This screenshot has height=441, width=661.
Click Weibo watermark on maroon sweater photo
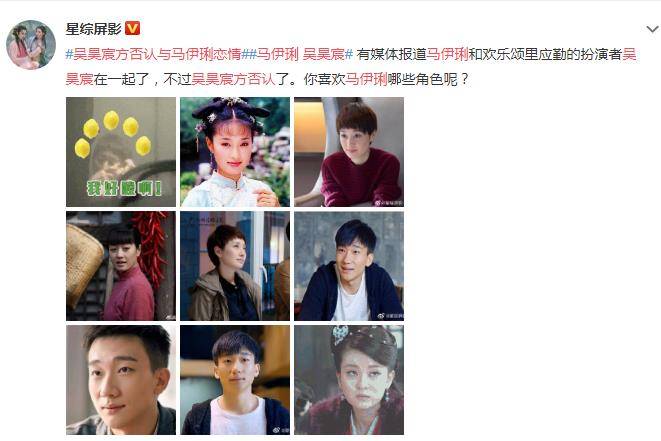(x=389, y=203)
